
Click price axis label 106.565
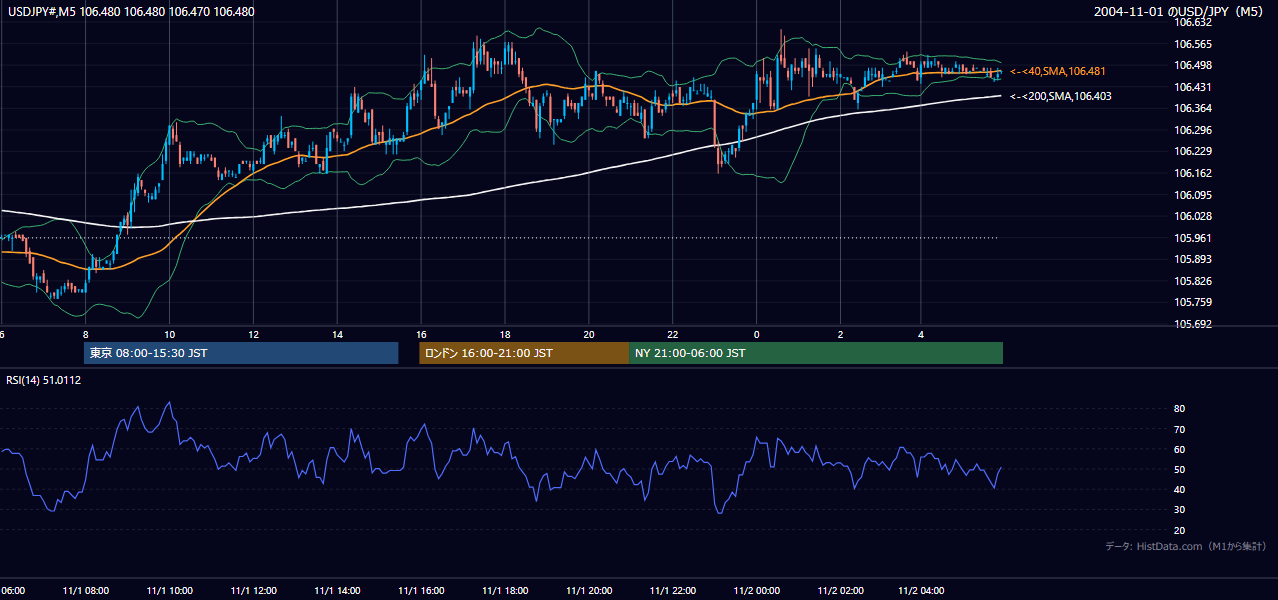1192,44
